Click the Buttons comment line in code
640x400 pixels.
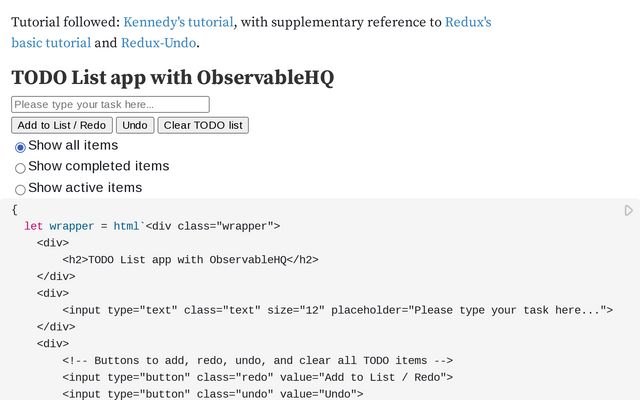258,361
